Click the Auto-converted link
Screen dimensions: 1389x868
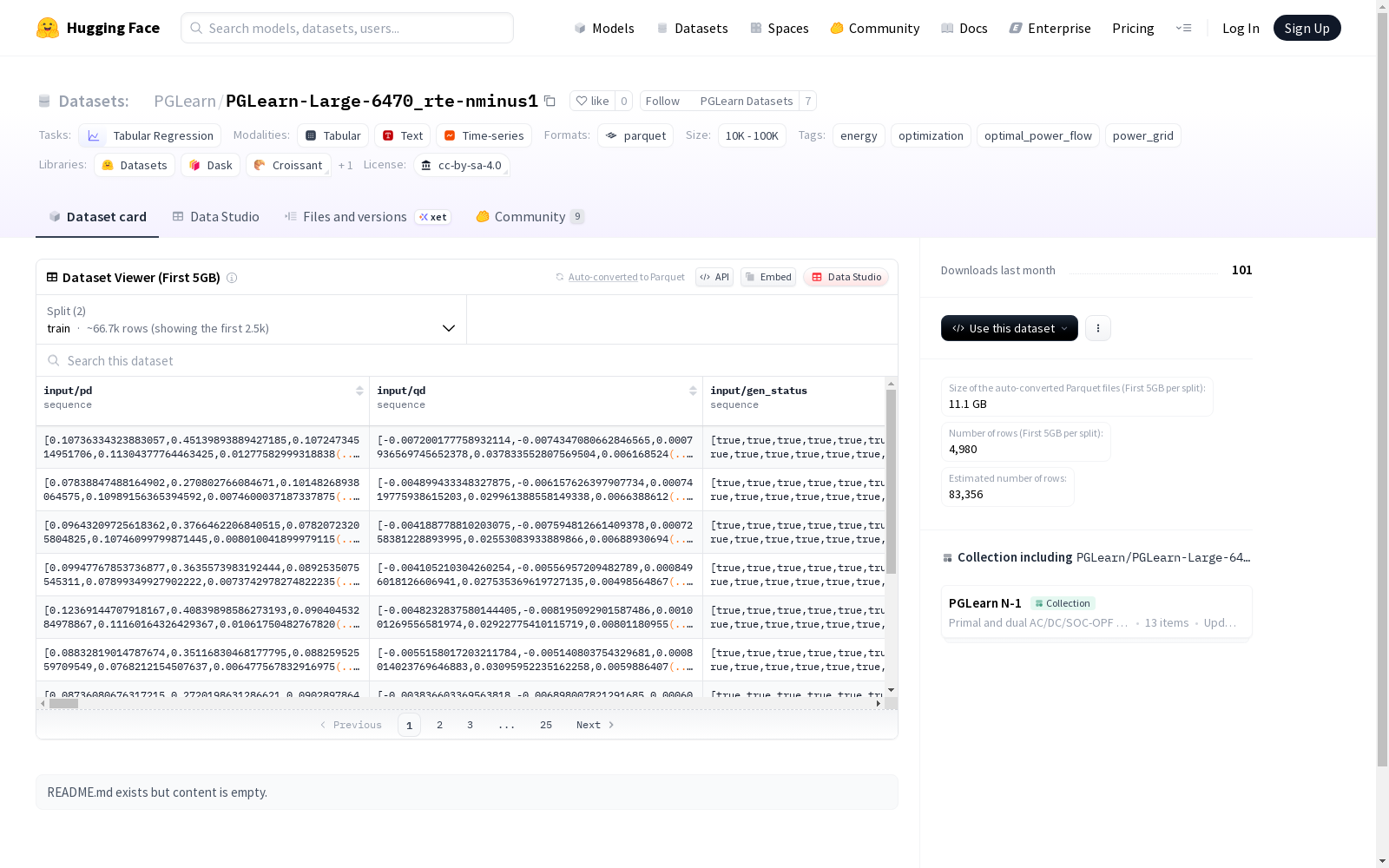pos(603,277)
